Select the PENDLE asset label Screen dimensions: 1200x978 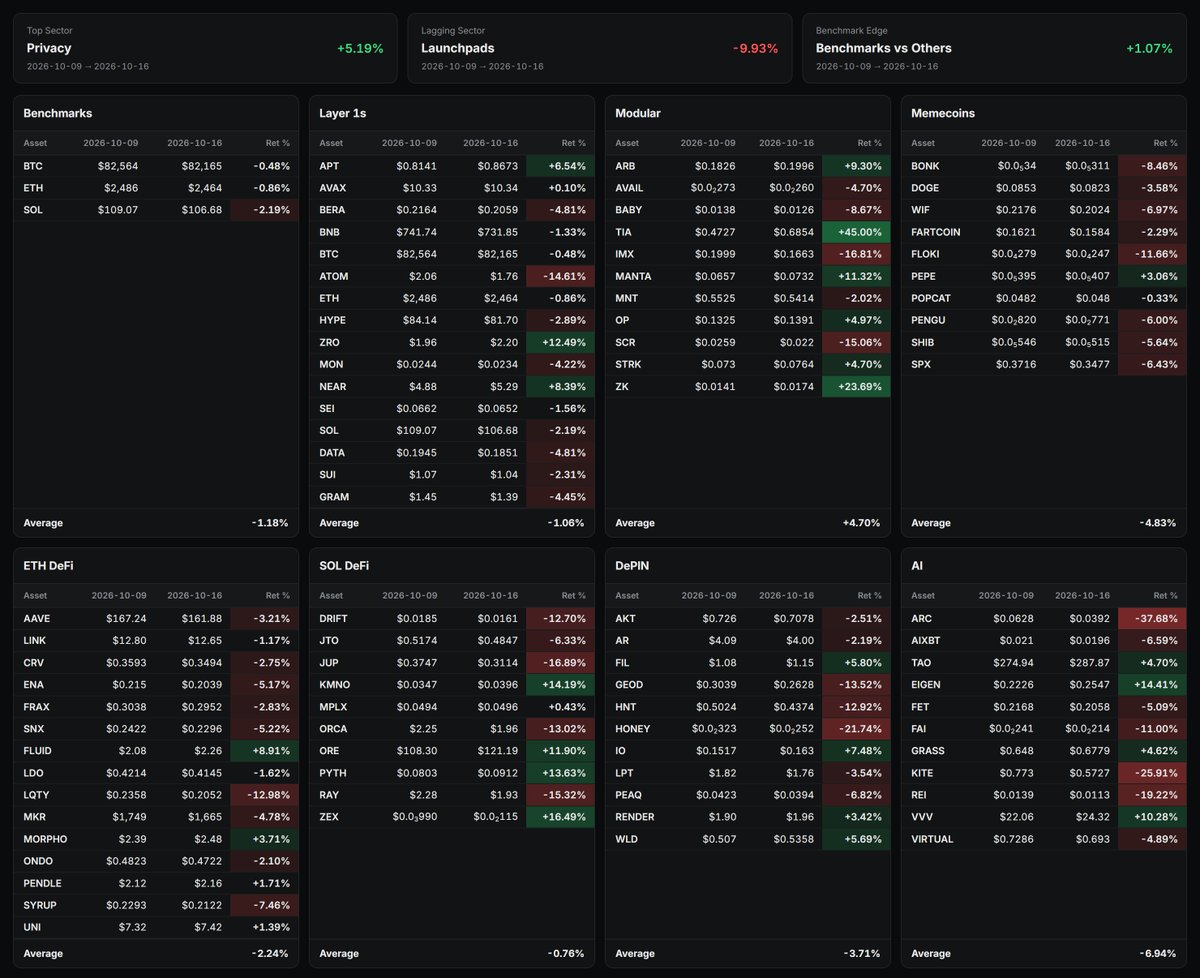click(43, 882)
